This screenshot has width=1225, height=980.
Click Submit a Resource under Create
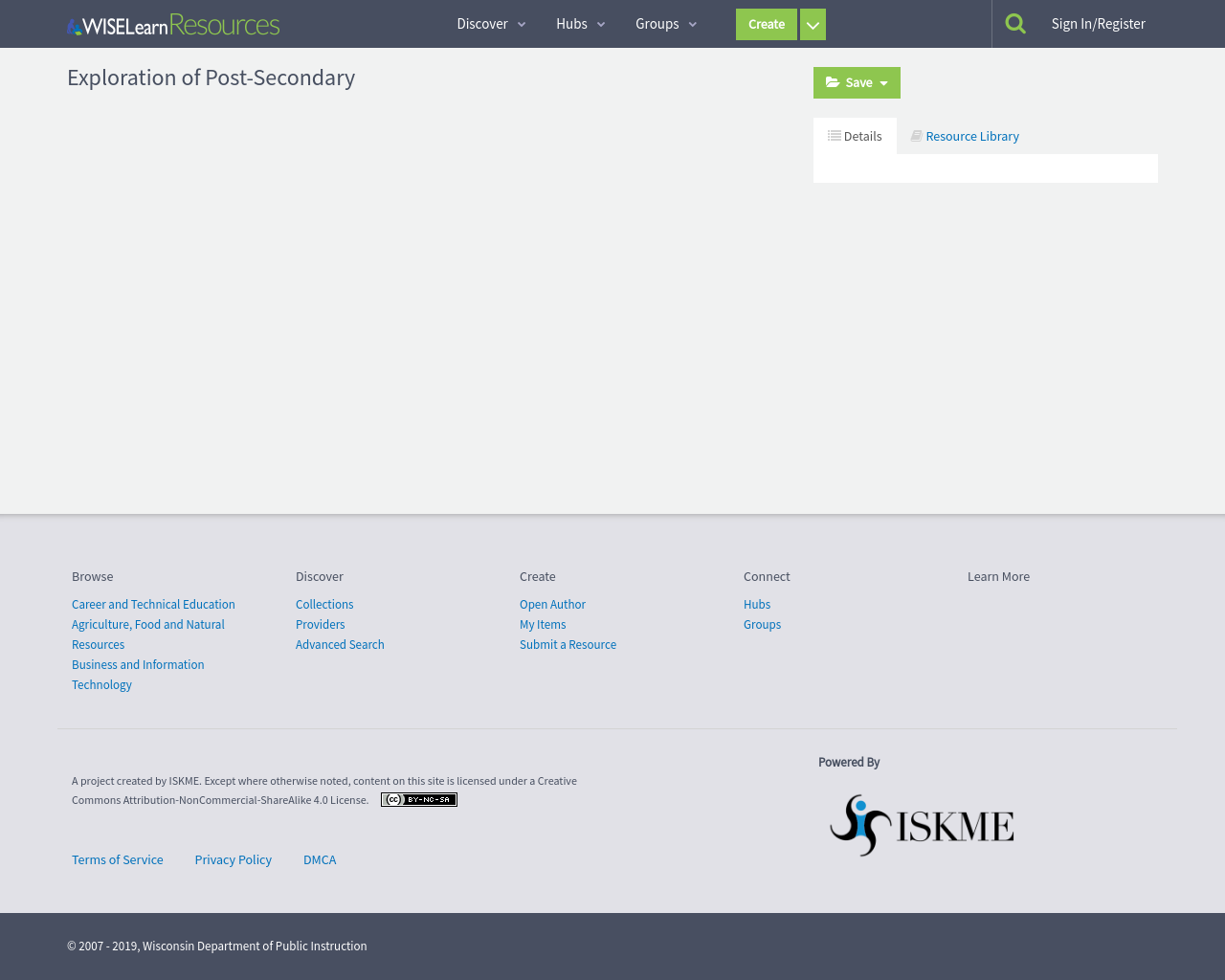[568, 643]
